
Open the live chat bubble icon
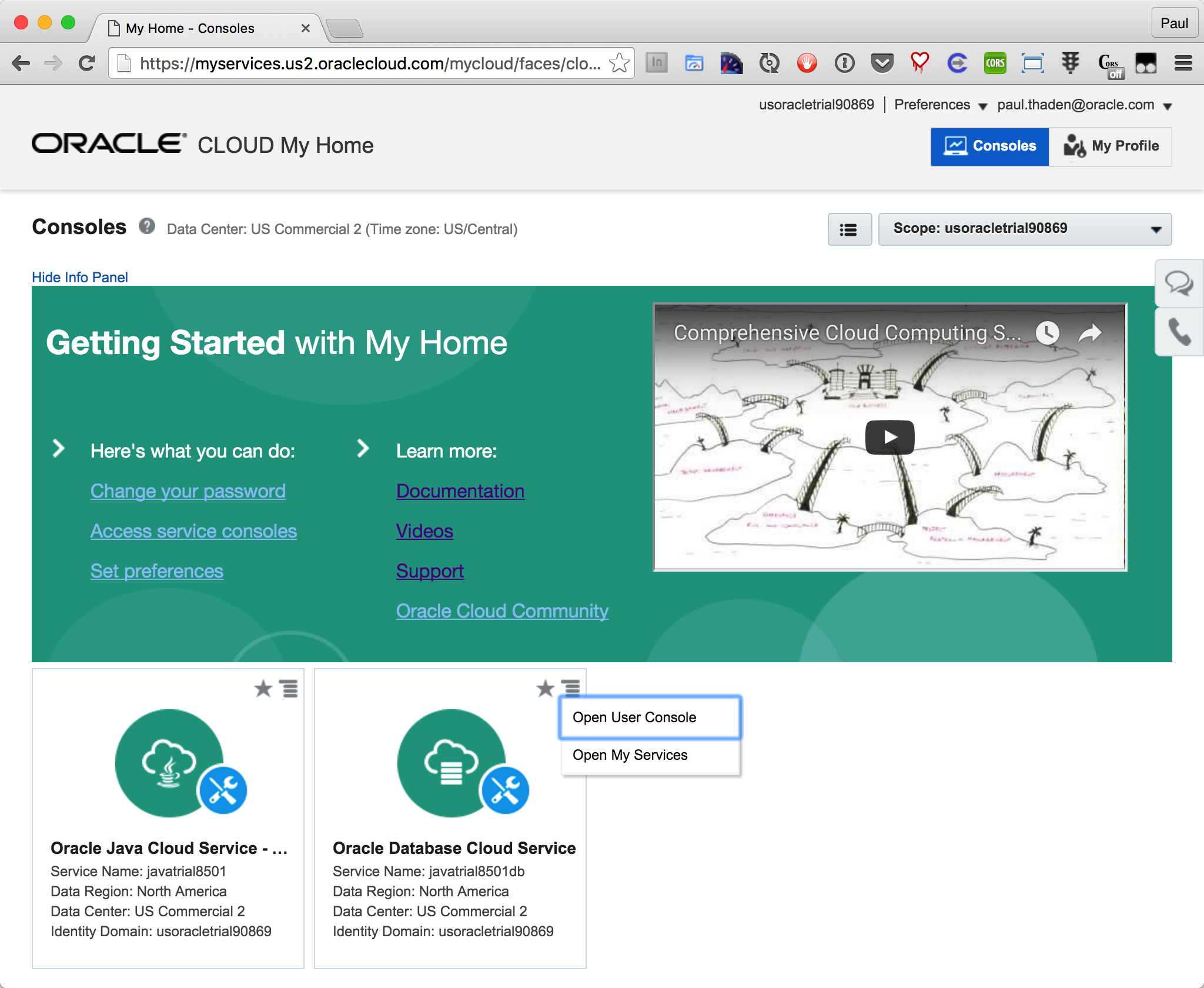click(x=1178, y=283)
